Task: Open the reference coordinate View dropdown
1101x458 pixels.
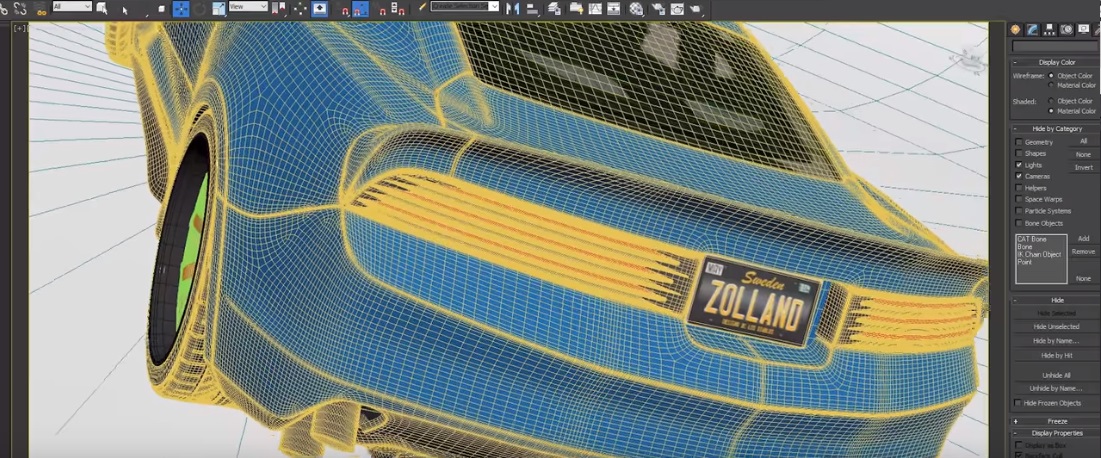Action: [x=248, y=7]
